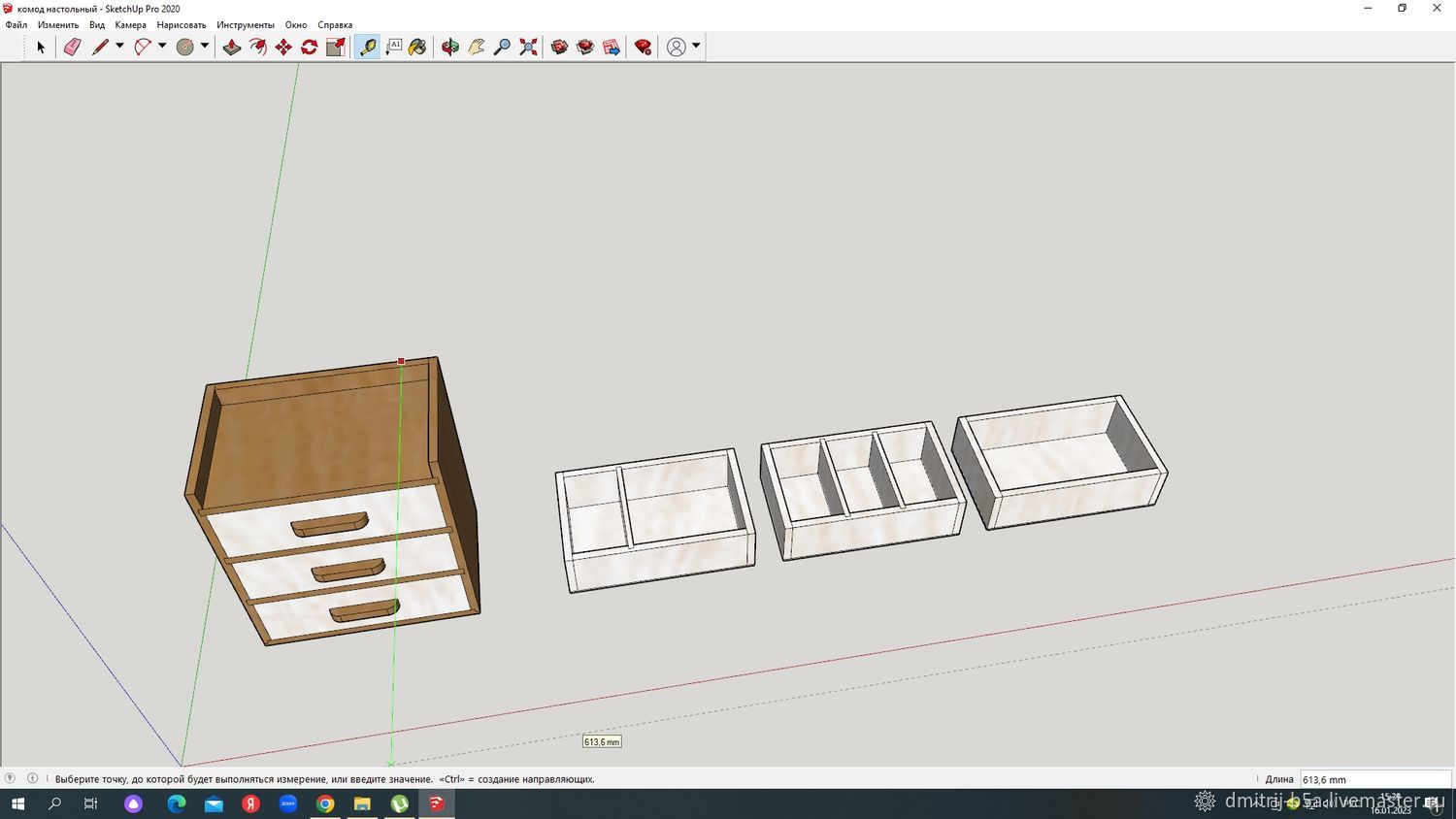The width and height of the screenshot is (1456, 819).
Task: Open Windows taskbar search
Action: click(x=54, y=803)
